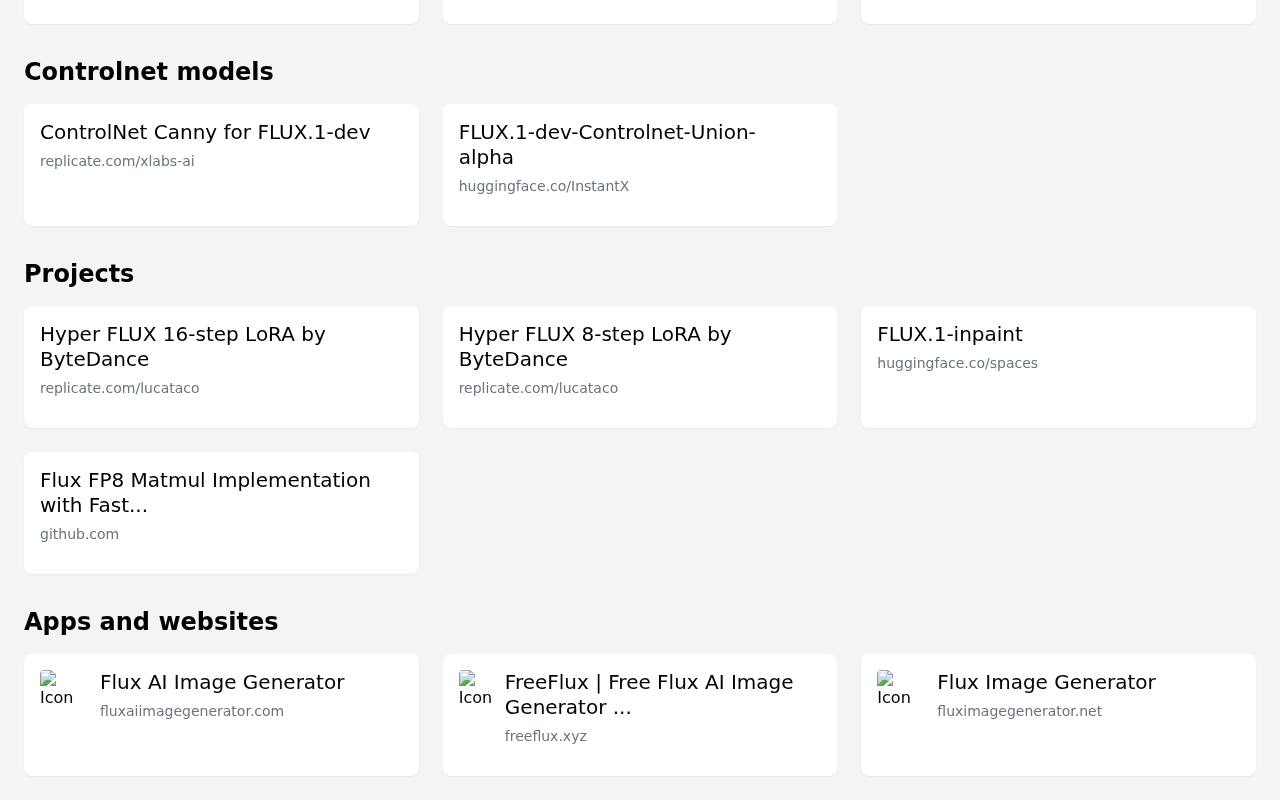Open the FLUX.1-inpaint project
The height and width of the screenshot is (800, 1280).
1058,367
